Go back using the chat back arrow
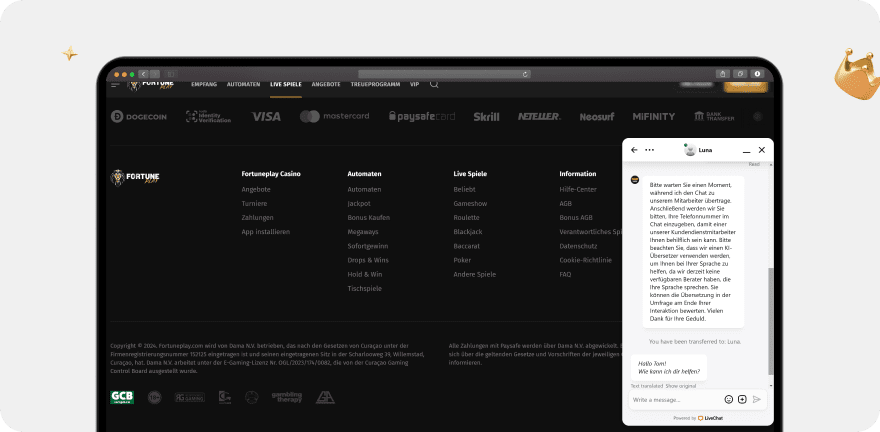Viewport: 880px width, 432px height. (634, 150)
